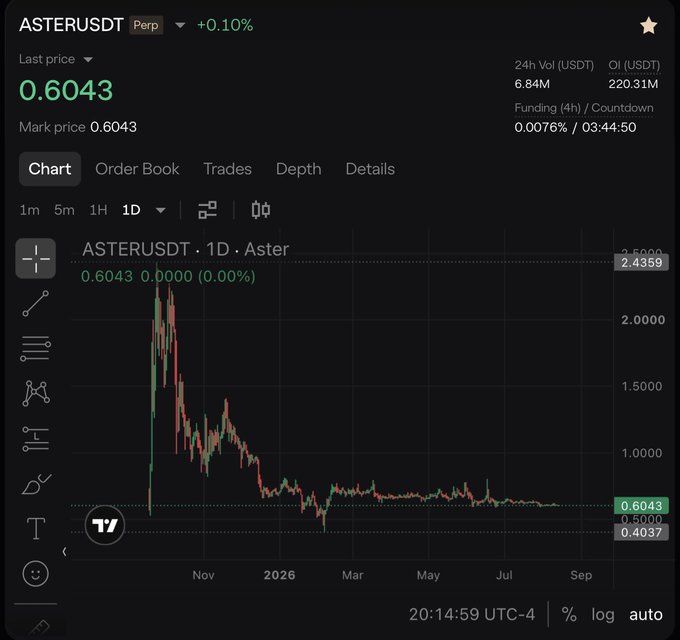Image resolution: width=680 pixels, height=640 pixels.
Task: Open the horizontal lines / Fibonacci tool
Action: 36,348
